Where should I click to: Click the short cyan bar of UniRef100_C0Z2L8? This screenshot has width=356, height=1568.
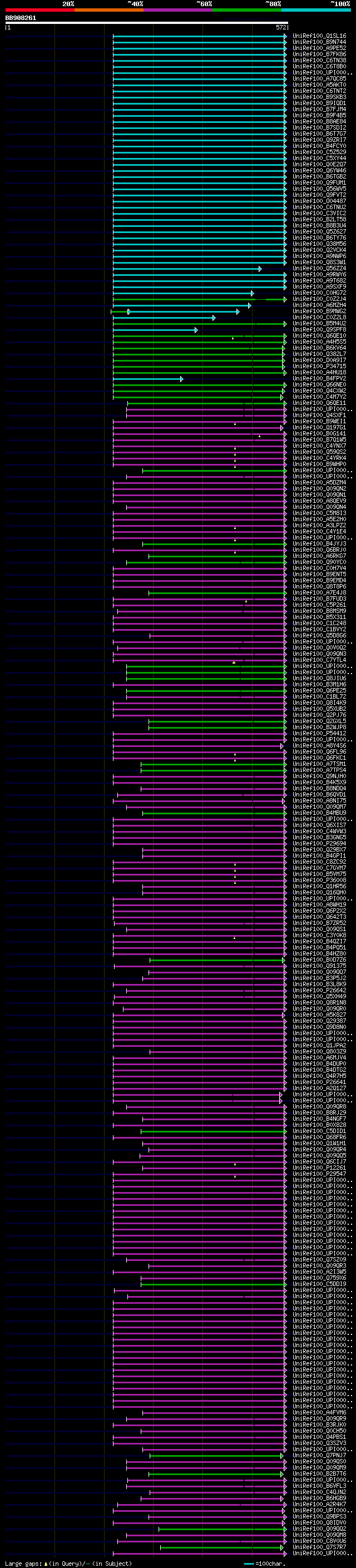[164, 318]
